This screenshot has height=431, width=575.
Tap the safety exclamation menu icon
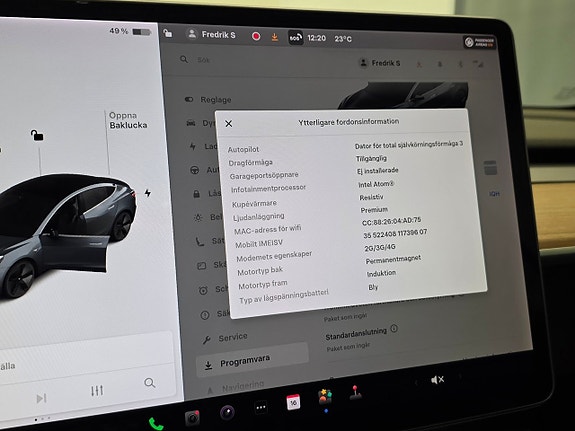pyautogui.click(x=205, y=315)
